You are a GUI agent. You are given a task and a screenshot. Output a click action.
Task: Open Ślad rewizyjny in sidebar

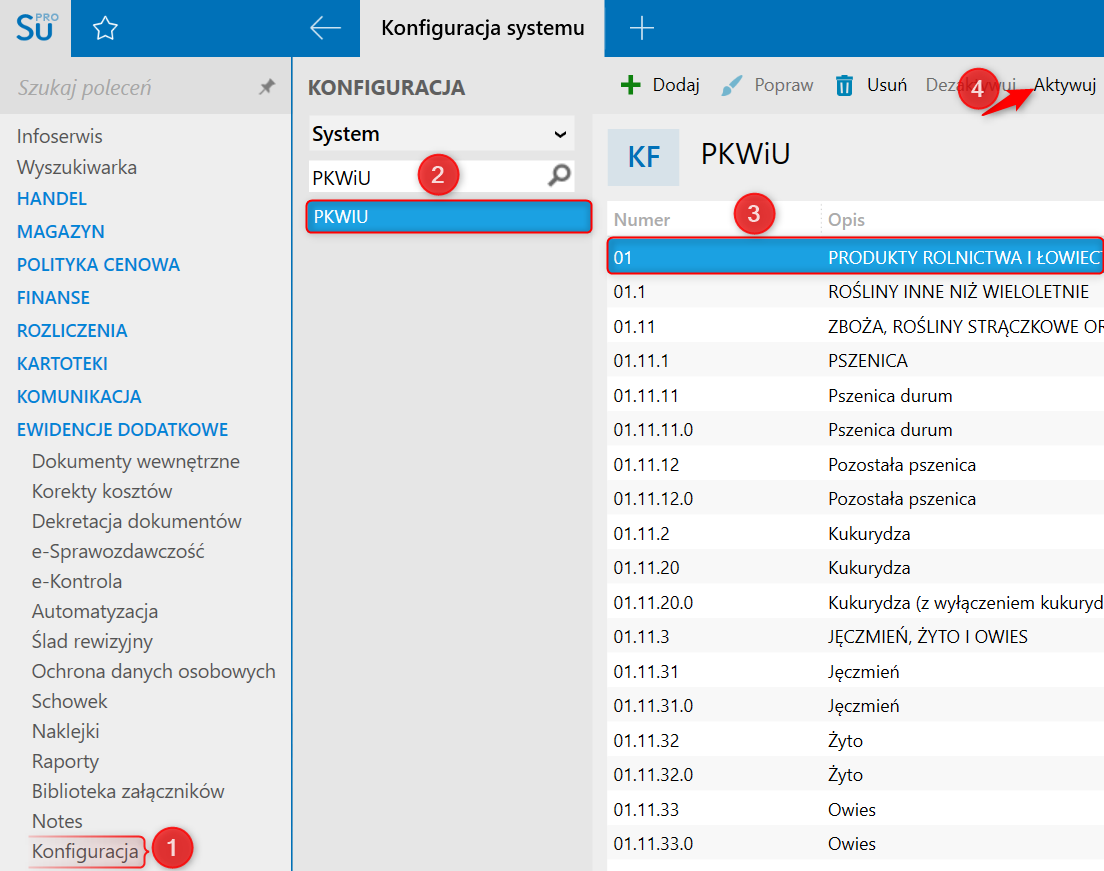(92, 641)
